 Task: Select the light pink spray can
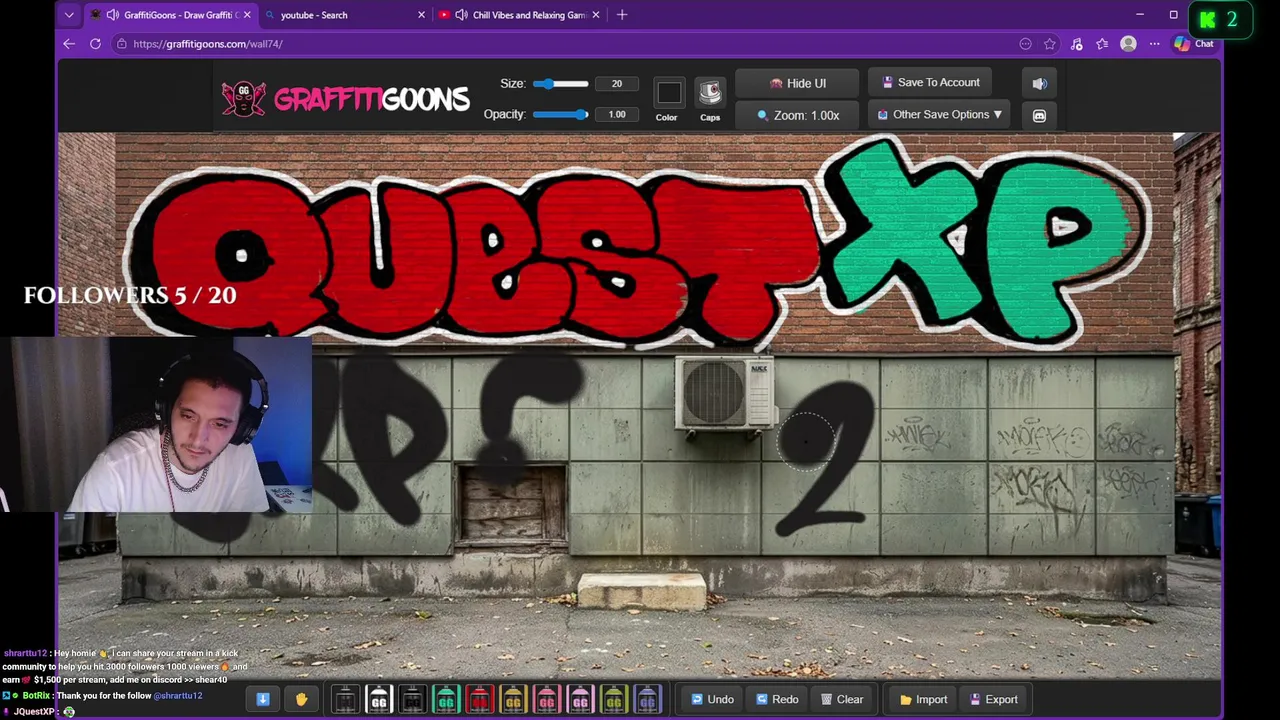(x=580, y=699)
